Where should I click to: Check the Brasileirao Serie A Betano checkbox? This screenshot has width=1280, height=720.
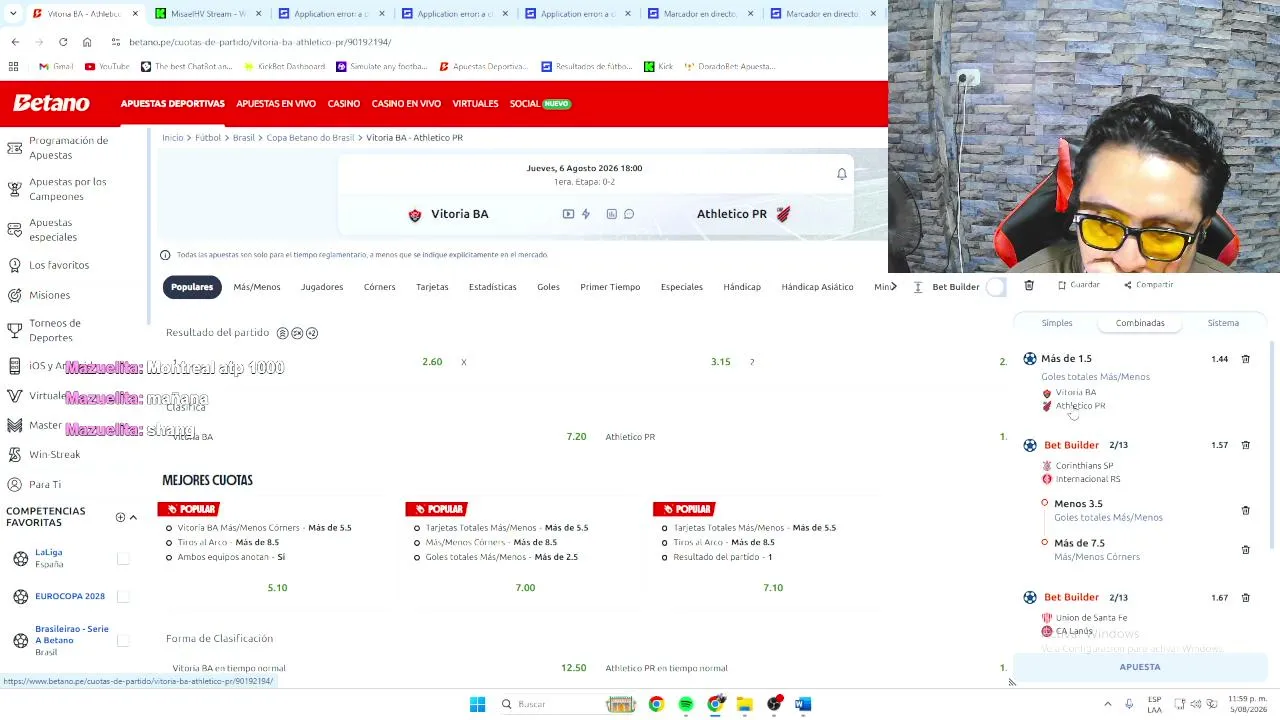[x=123, y=640]
